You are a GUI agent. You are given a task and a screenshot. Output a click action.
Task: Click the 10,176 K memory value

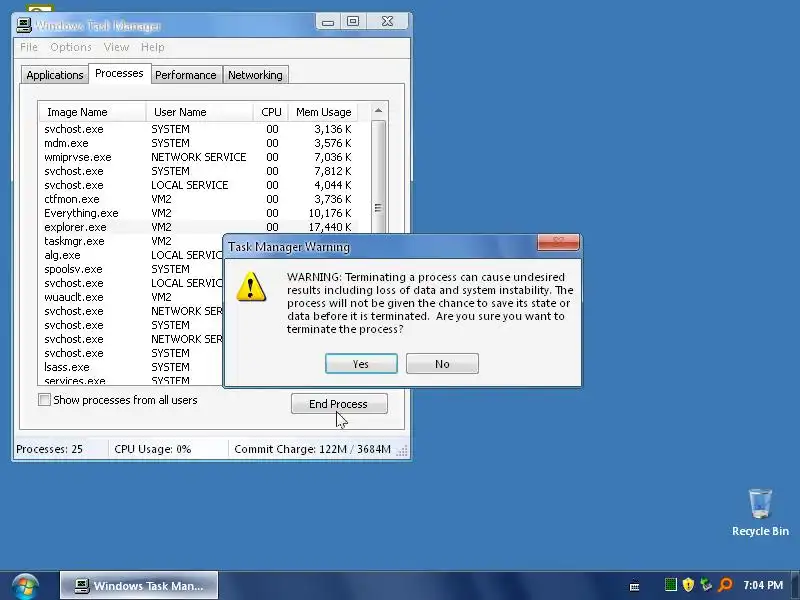pyautogui.click(x=330, y=213)
